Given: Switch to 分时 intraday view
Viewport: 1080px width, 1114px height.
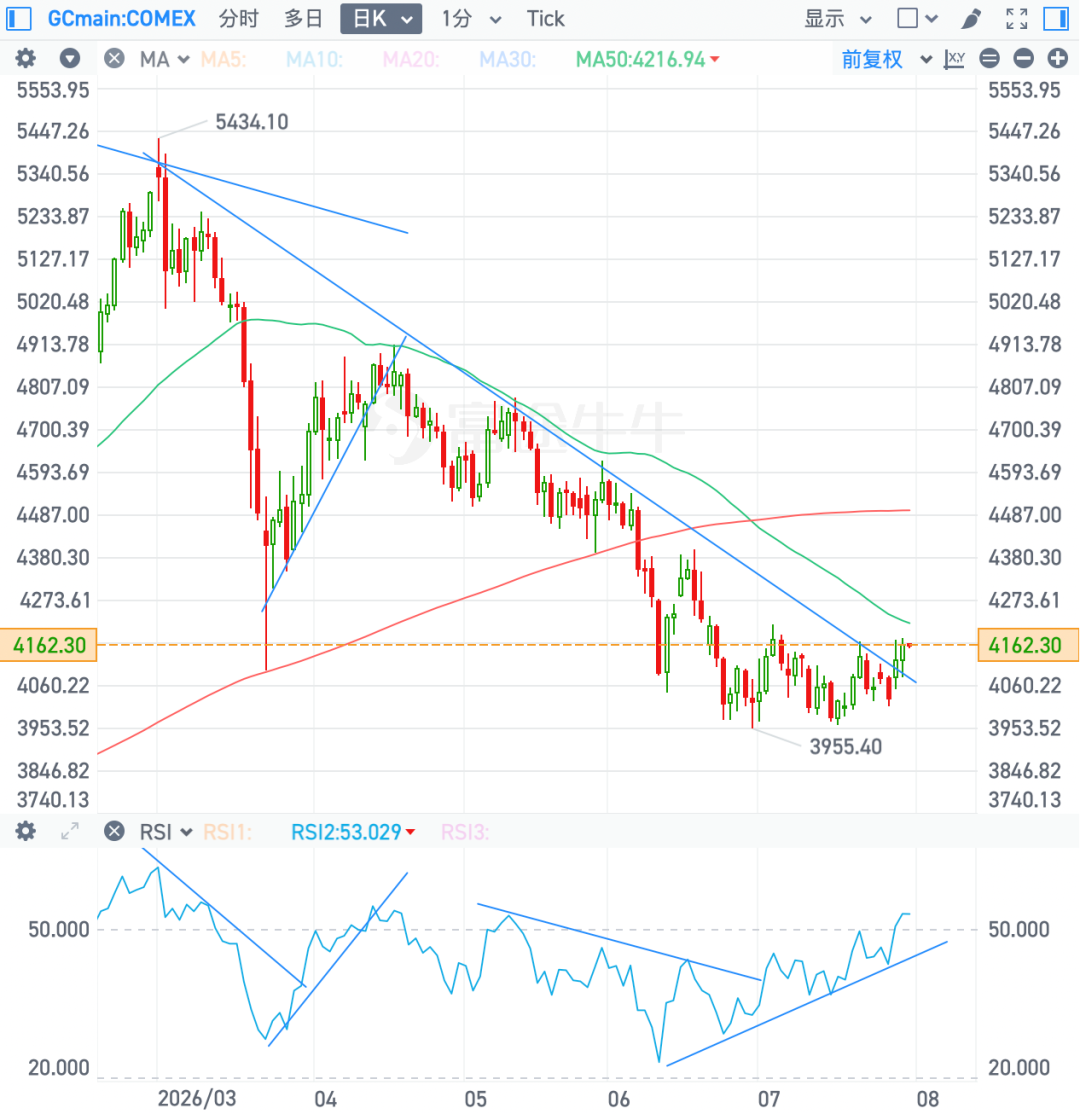Looking at the screenshot, I should tap(239, 18).
